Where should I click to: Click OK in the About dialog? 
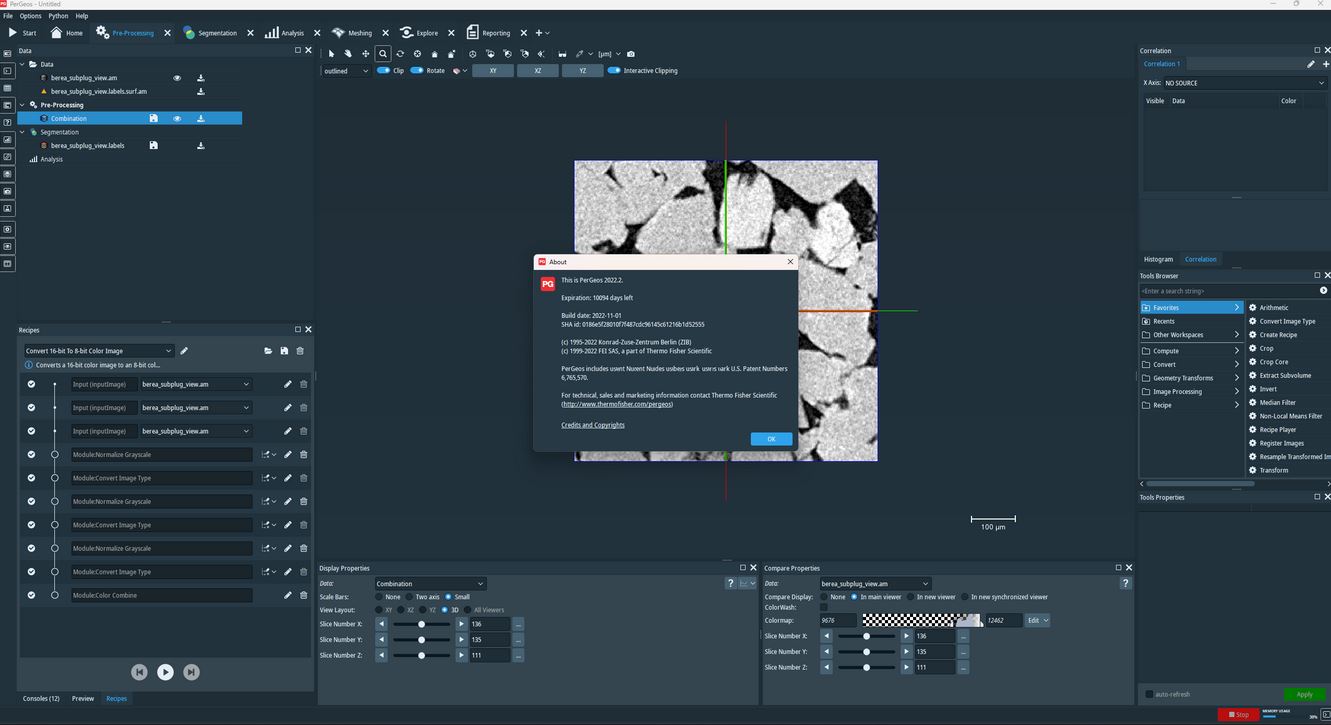771,439
